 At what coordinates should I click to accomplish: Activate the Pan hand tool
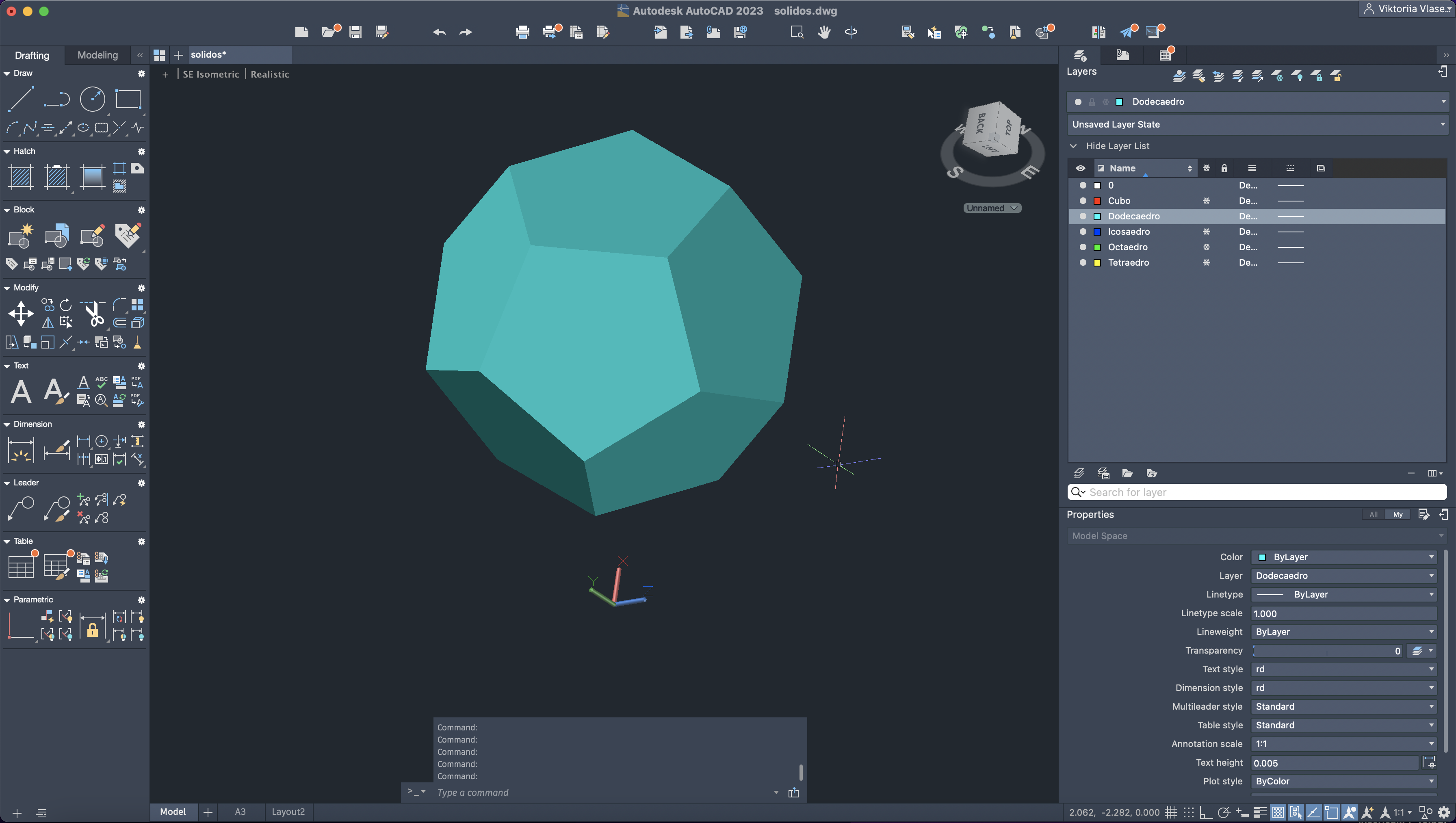coord(823,32)
